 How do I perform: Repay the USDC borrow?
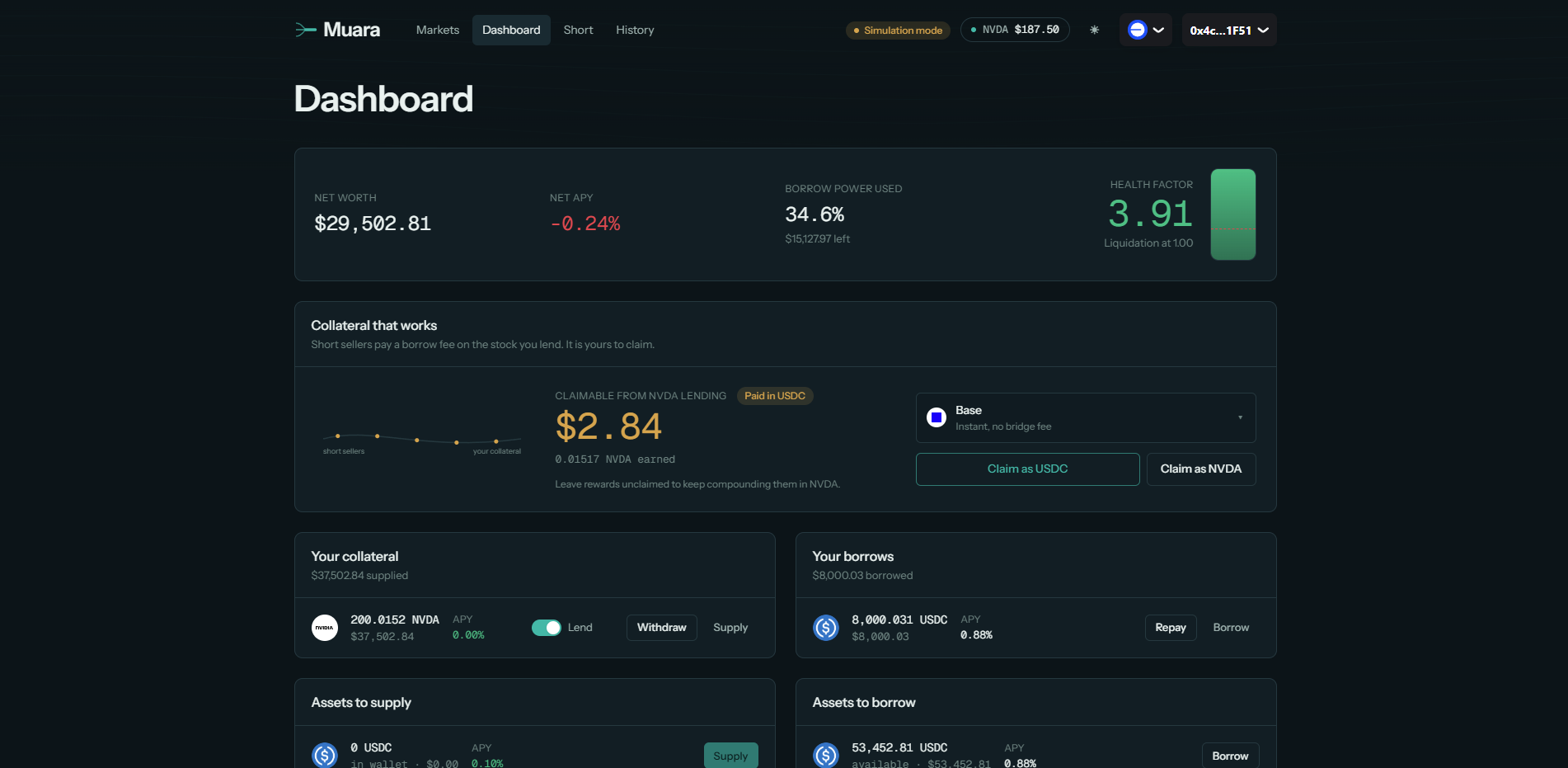(x=1171, y=628)
